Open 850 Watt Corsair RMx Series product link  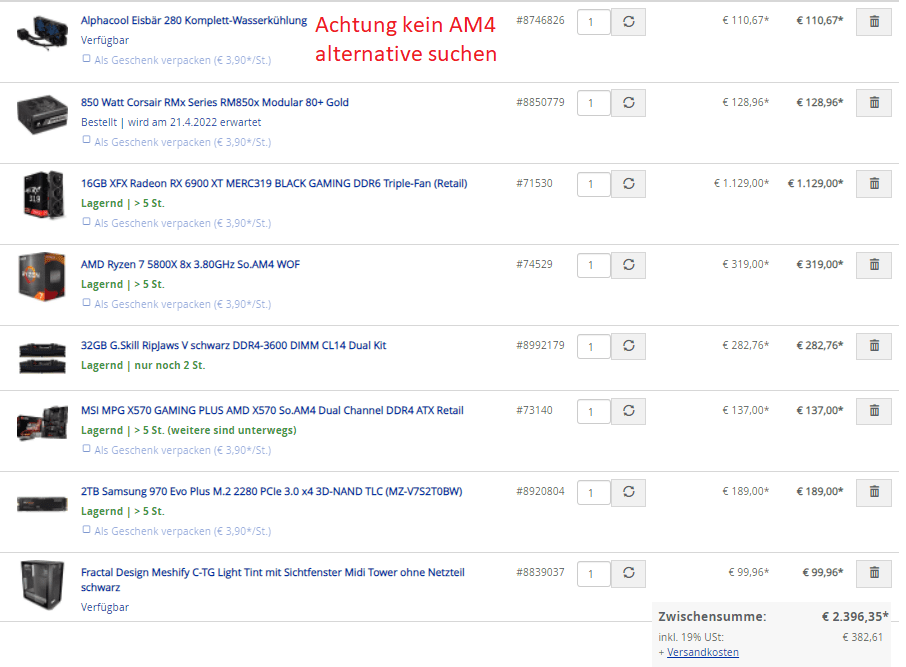click(x=214, y=102)
